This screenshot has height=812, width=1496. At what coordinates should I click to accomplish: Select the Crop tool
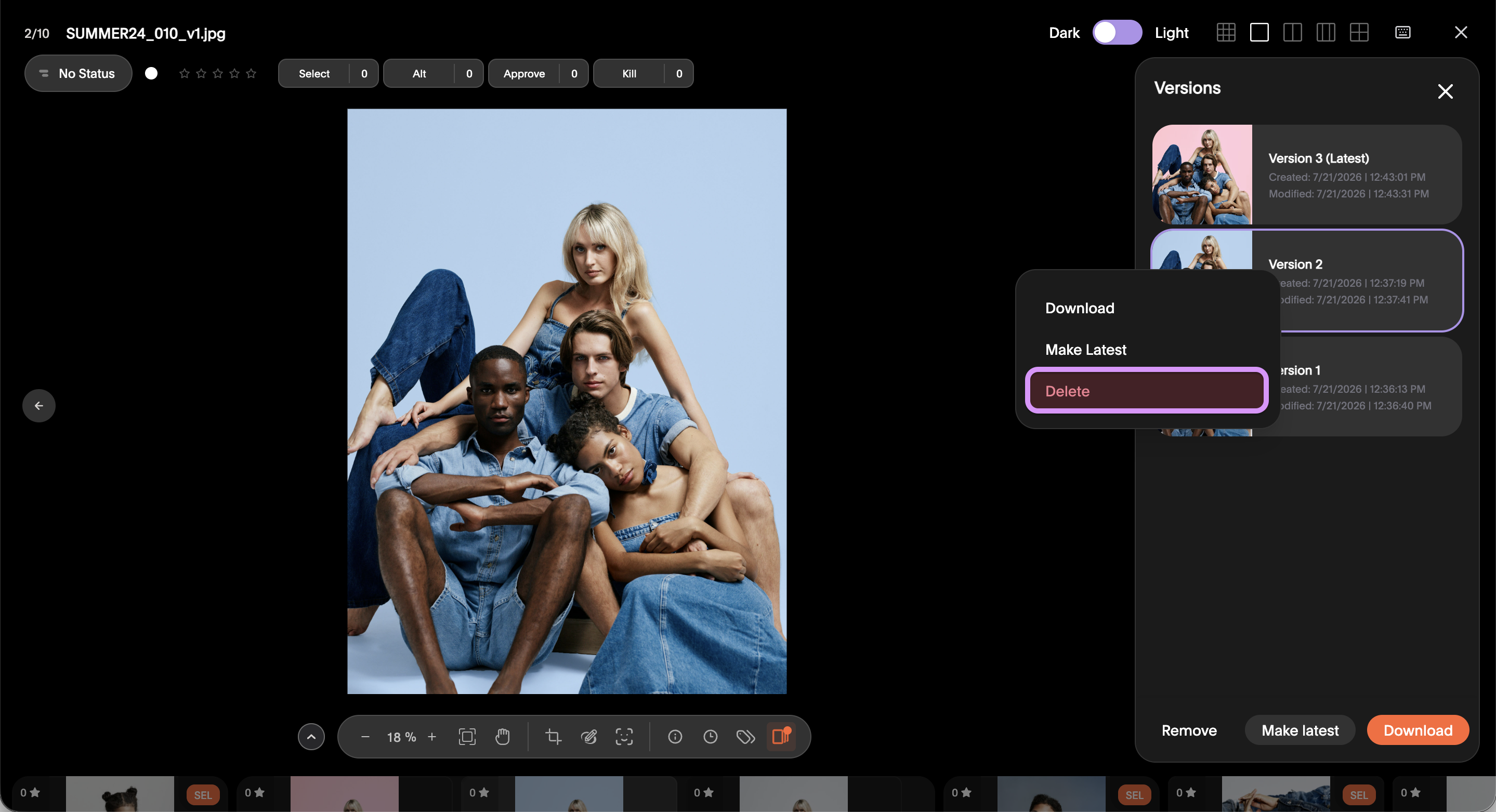tap(554, 737)
